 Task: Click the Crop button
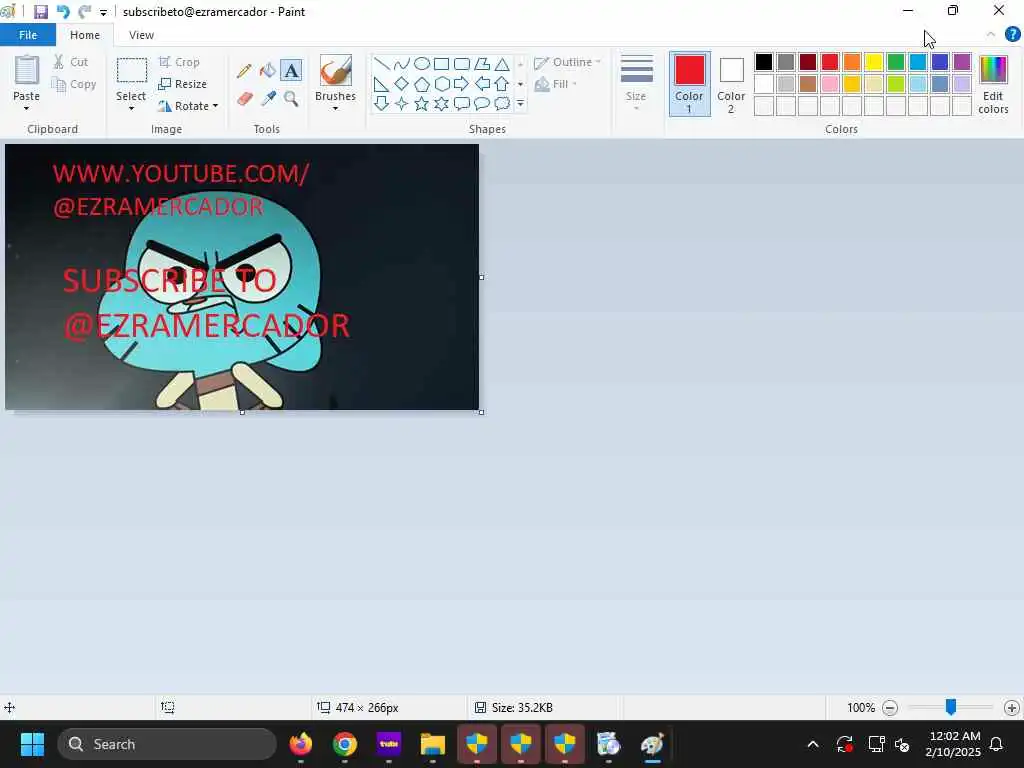pos(179,62)
